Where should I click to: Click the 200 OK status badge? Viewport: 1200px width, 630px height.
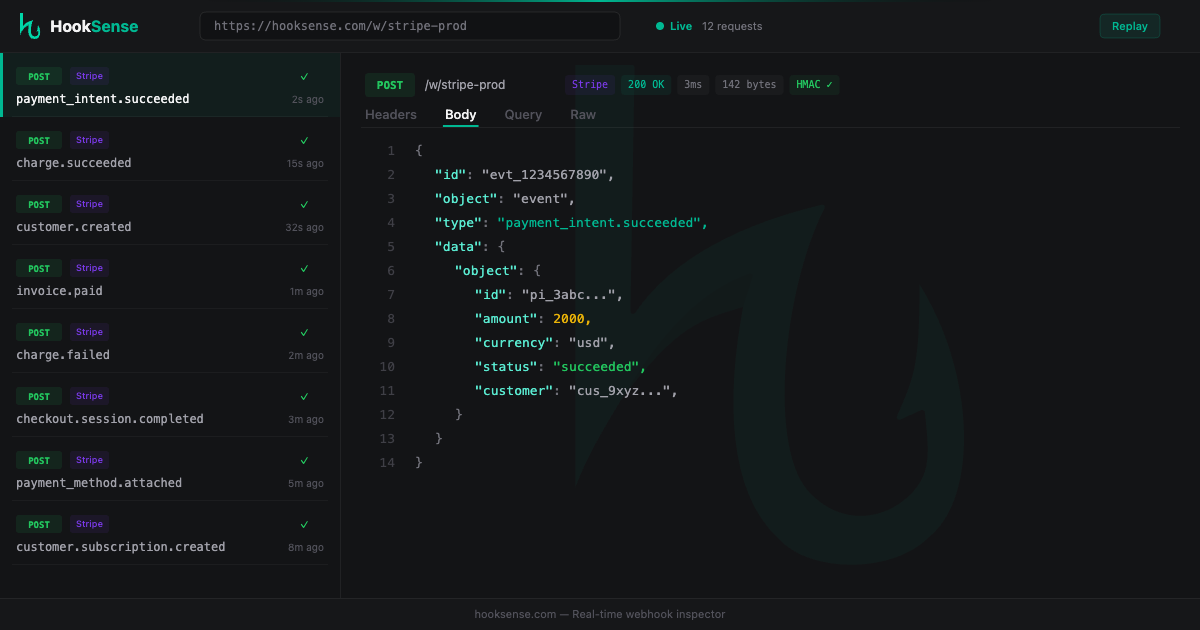(x=645, y=84)
